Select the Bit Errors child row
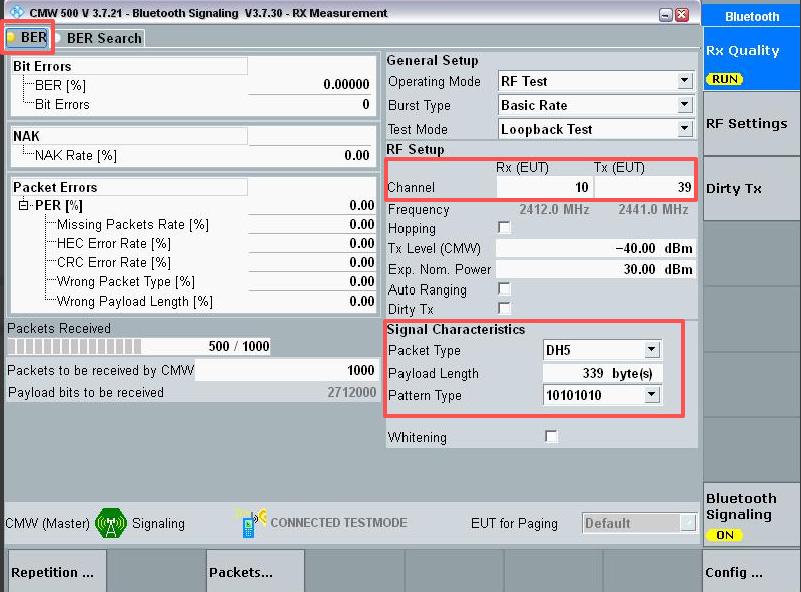The image size is (801, 592). coord(193,104)
